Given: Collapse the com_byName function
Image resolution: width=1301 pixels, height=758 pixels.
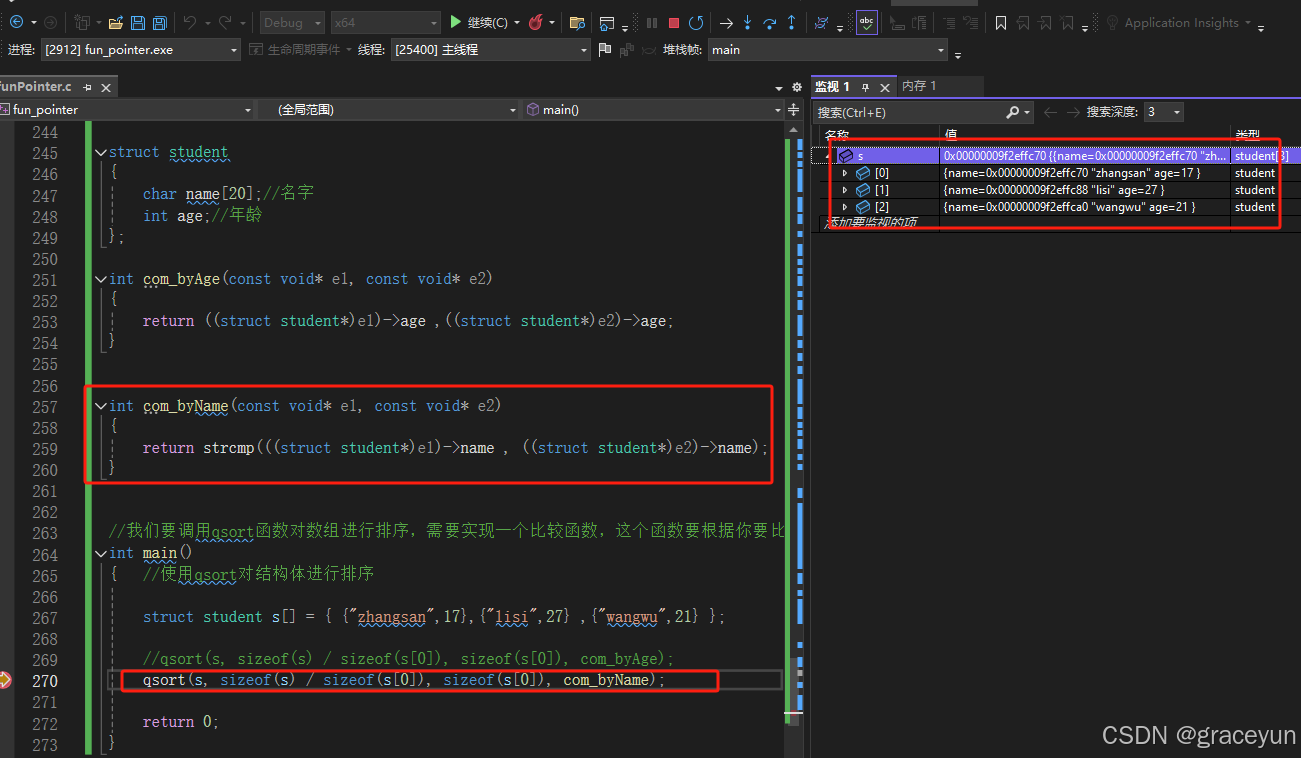Looking at the screenshot, I should click(x=100, y=406).
